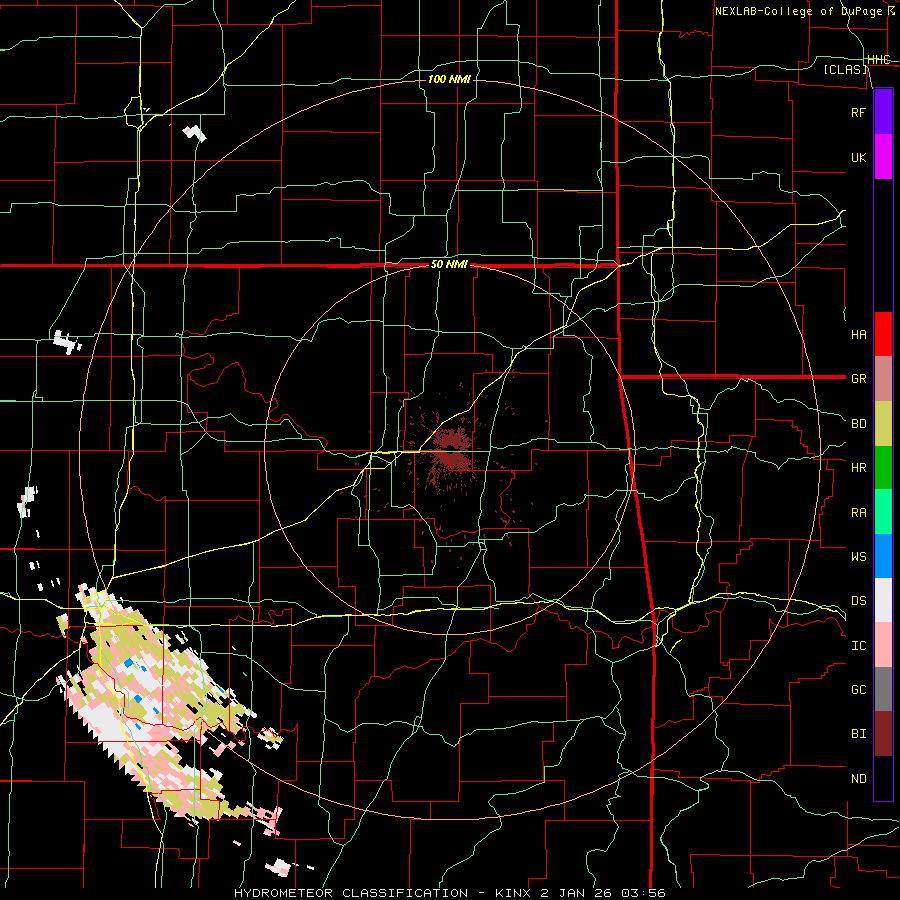
Task: Select the khaki BD legend swatch
Action: [883, 423]
